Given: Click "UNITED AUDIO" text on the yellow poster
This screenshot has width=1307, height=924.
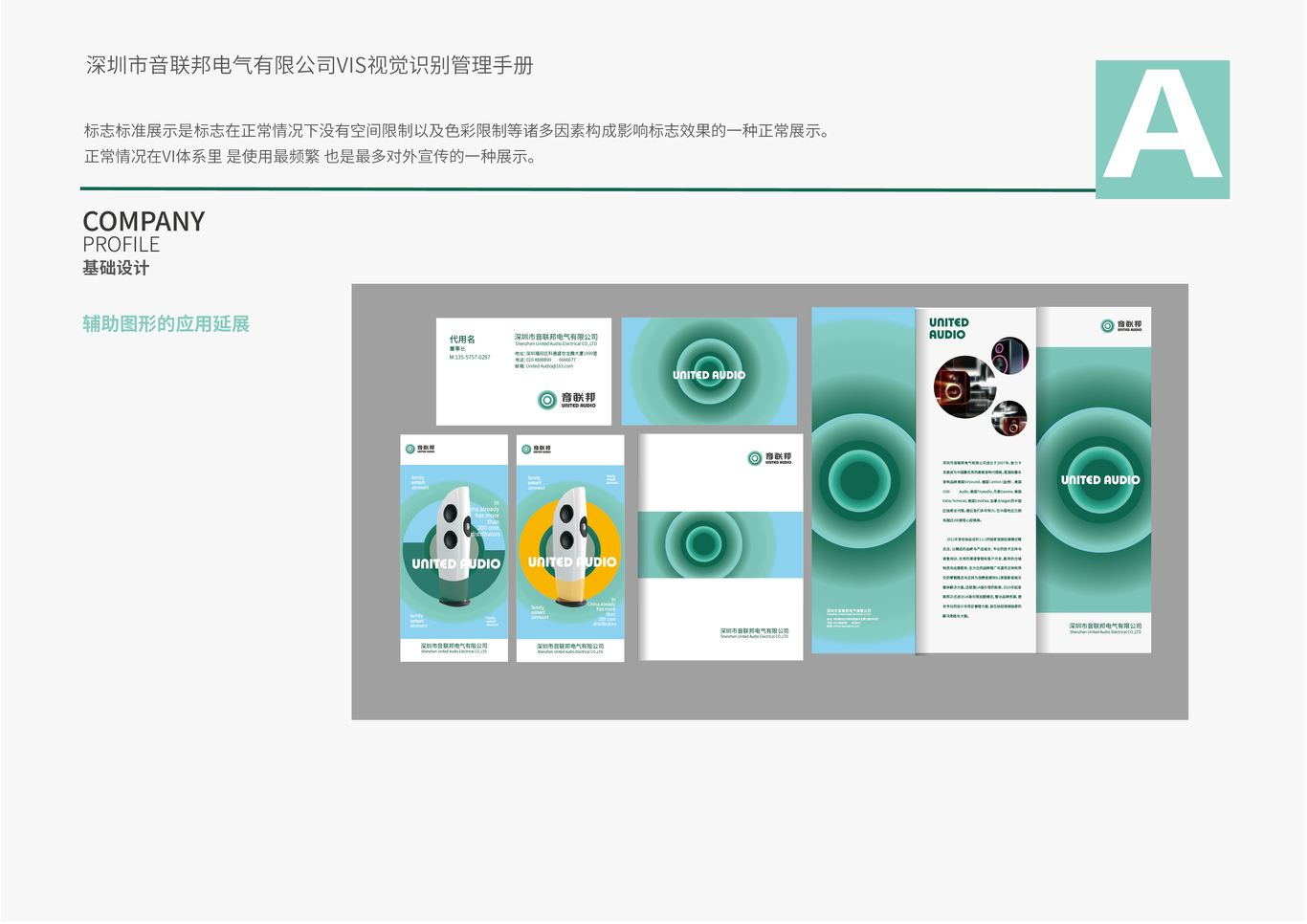Looking at the screenshot, I should 572,562.
